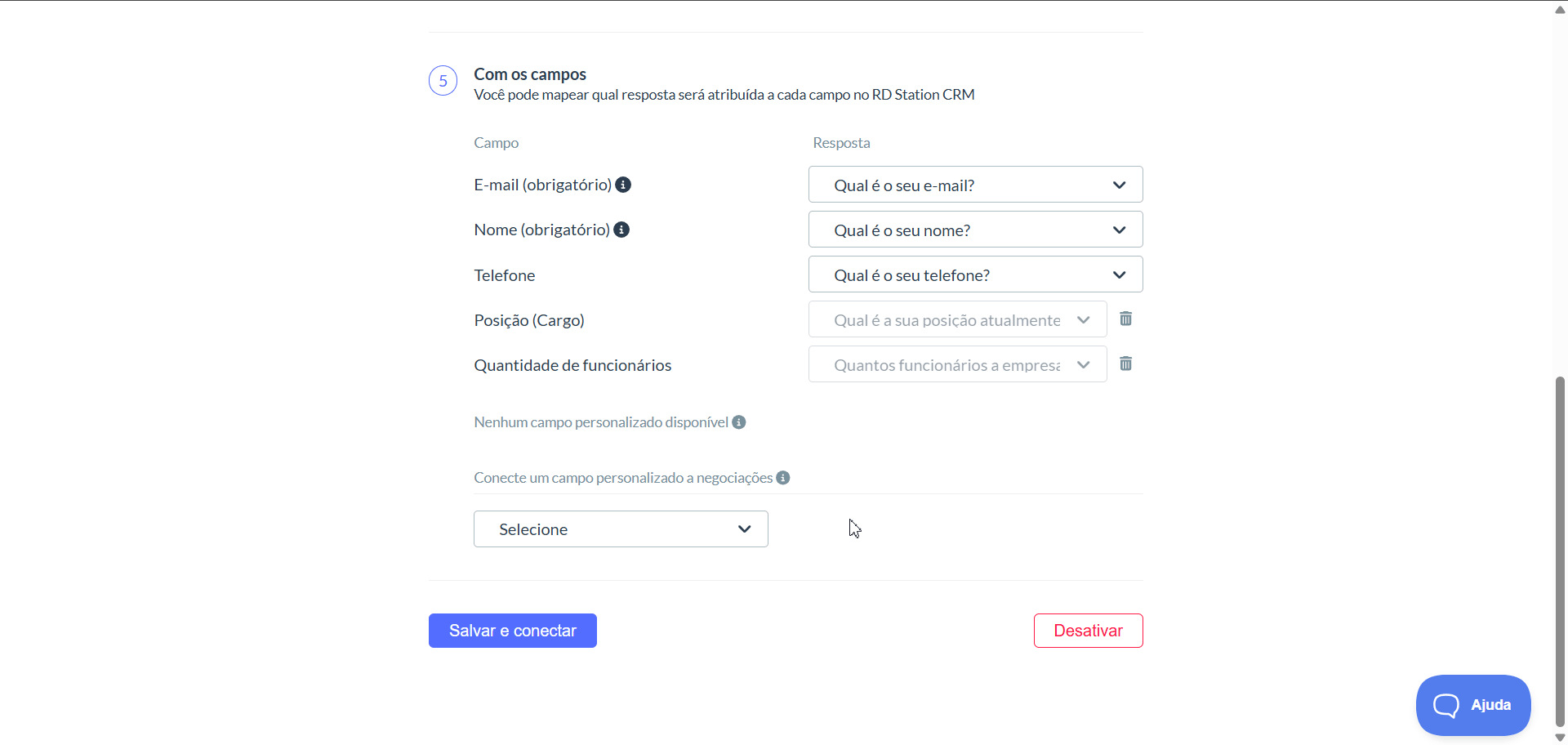
Task: Click the scrollbar down arrow
Action: [1560, 738]
